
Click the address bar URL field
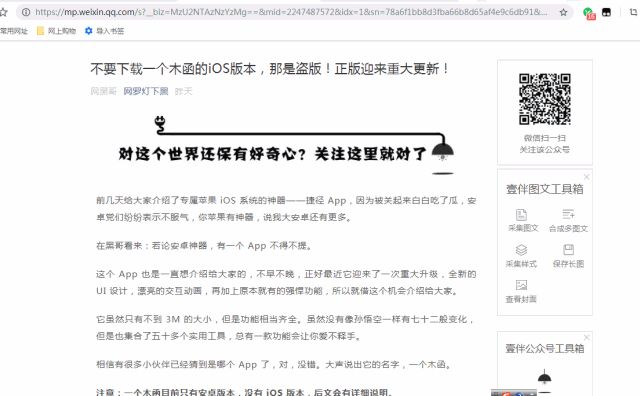tap(291, 12)
